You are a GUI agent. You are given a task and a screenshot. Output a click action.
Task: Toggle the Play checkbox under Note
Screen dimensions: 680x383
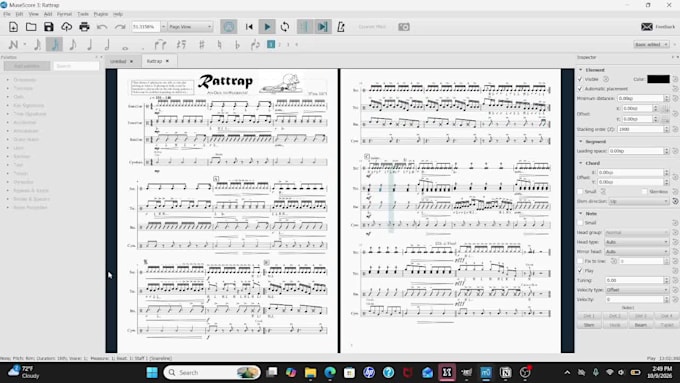pyautogui.click(x=580, y=271)
